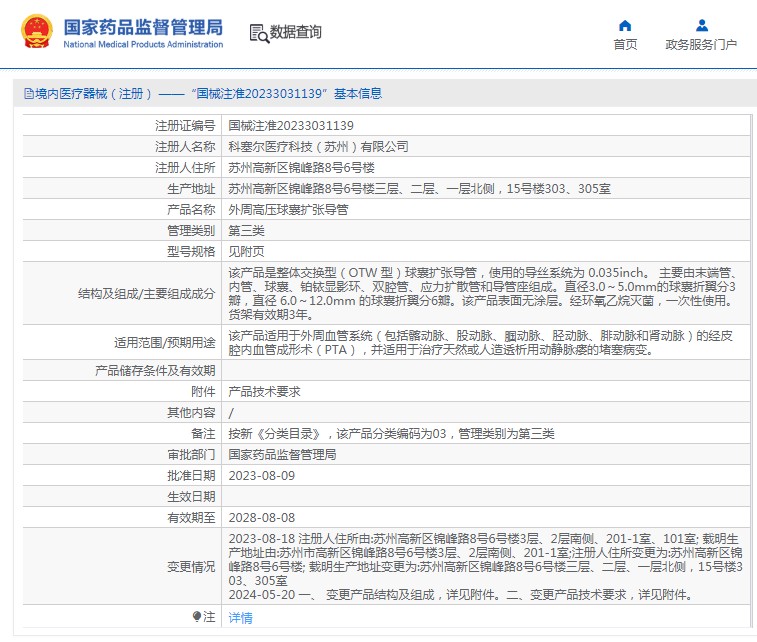Click the 首页 house icon
The height and width of the screenshot is (642, 757).
point(625,26)
